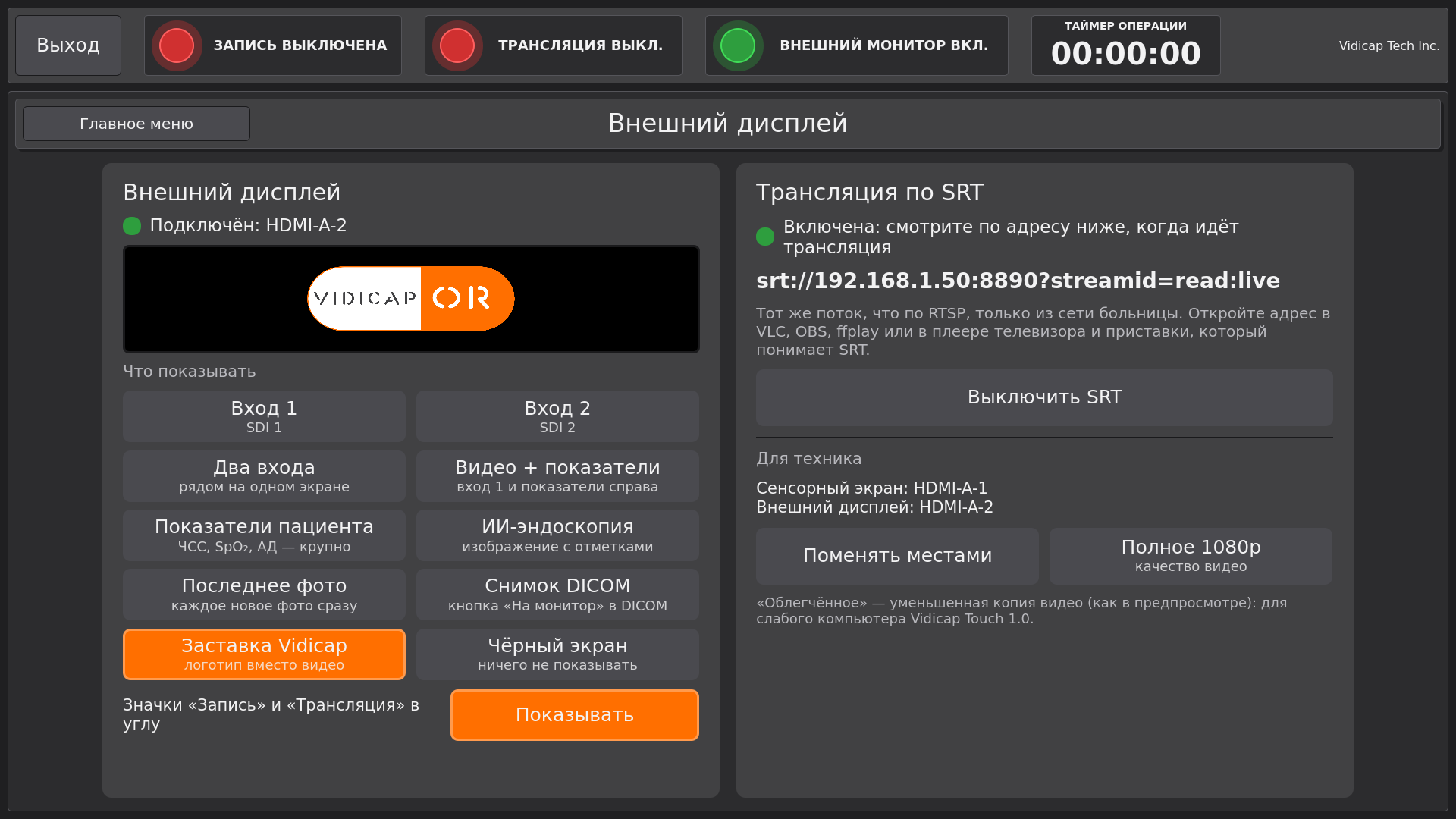The height and width of the screenshot is (819, 1456).
Task: Select Два входа side-by-side mode
Action: tap(264, 476)
